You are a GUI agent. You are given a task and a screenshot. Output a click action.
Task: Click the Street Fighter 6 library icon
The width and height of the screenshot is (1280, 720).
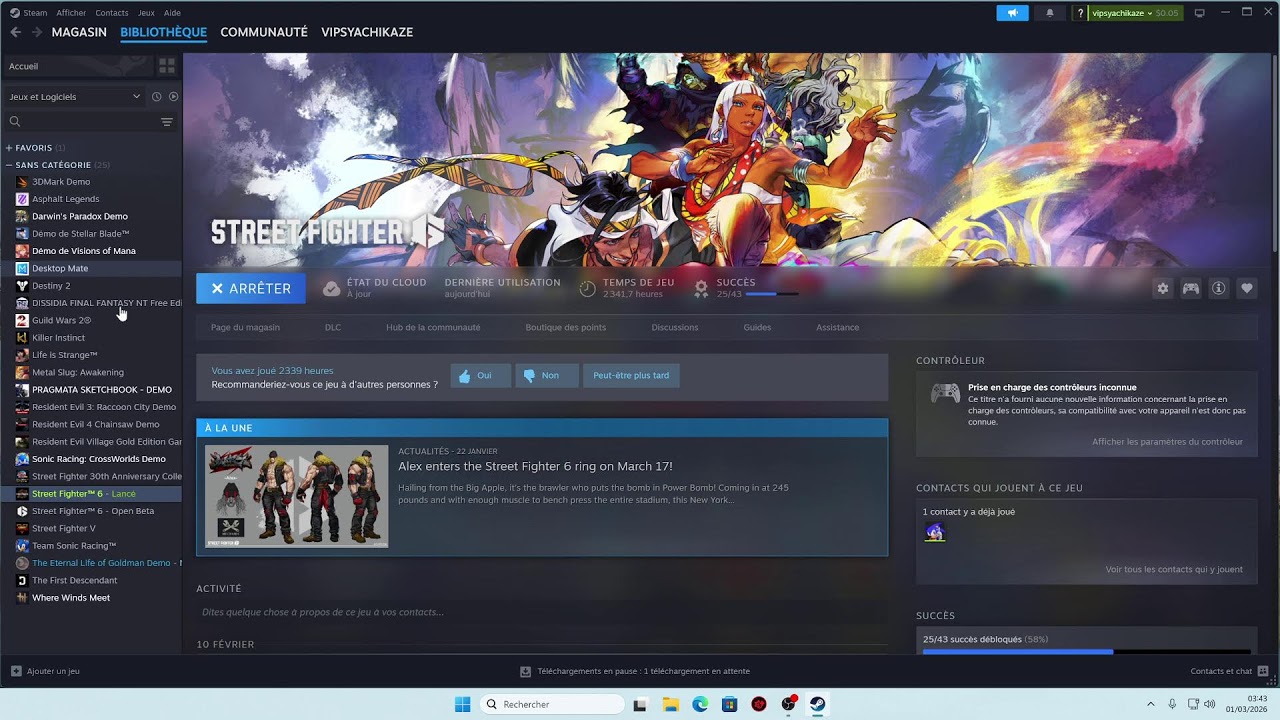click(22, 493)
